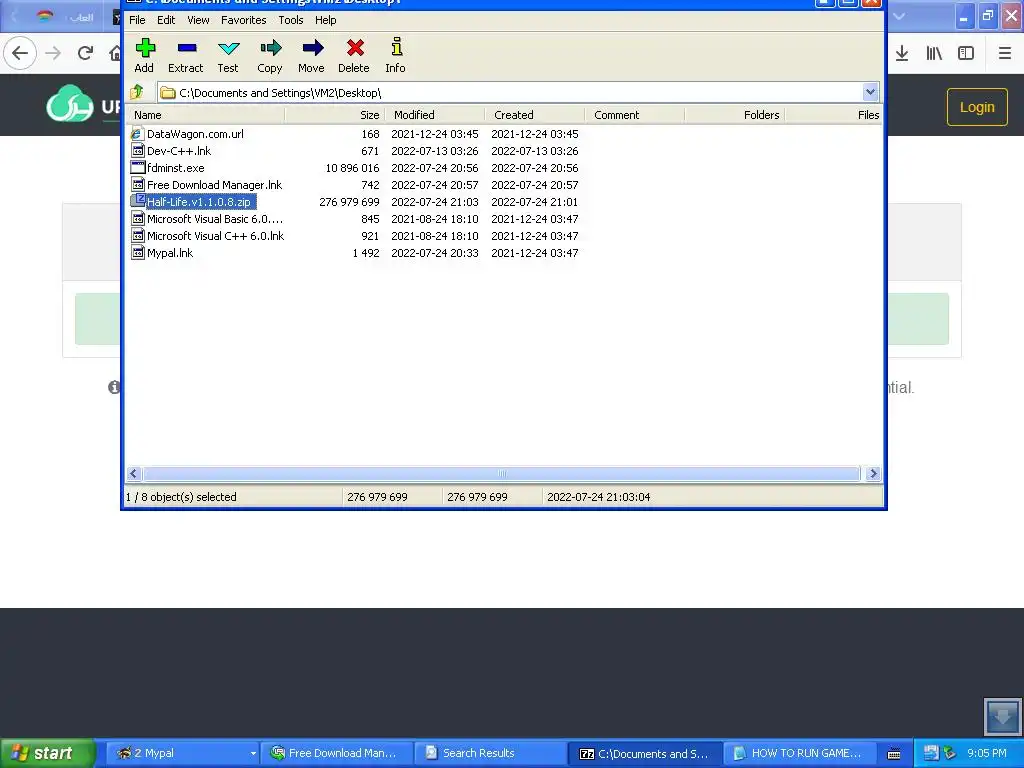Open the Favorites menu
The height and width of the screenshot is (768, 1024).
pyautogui.click(x=244, y=20)
